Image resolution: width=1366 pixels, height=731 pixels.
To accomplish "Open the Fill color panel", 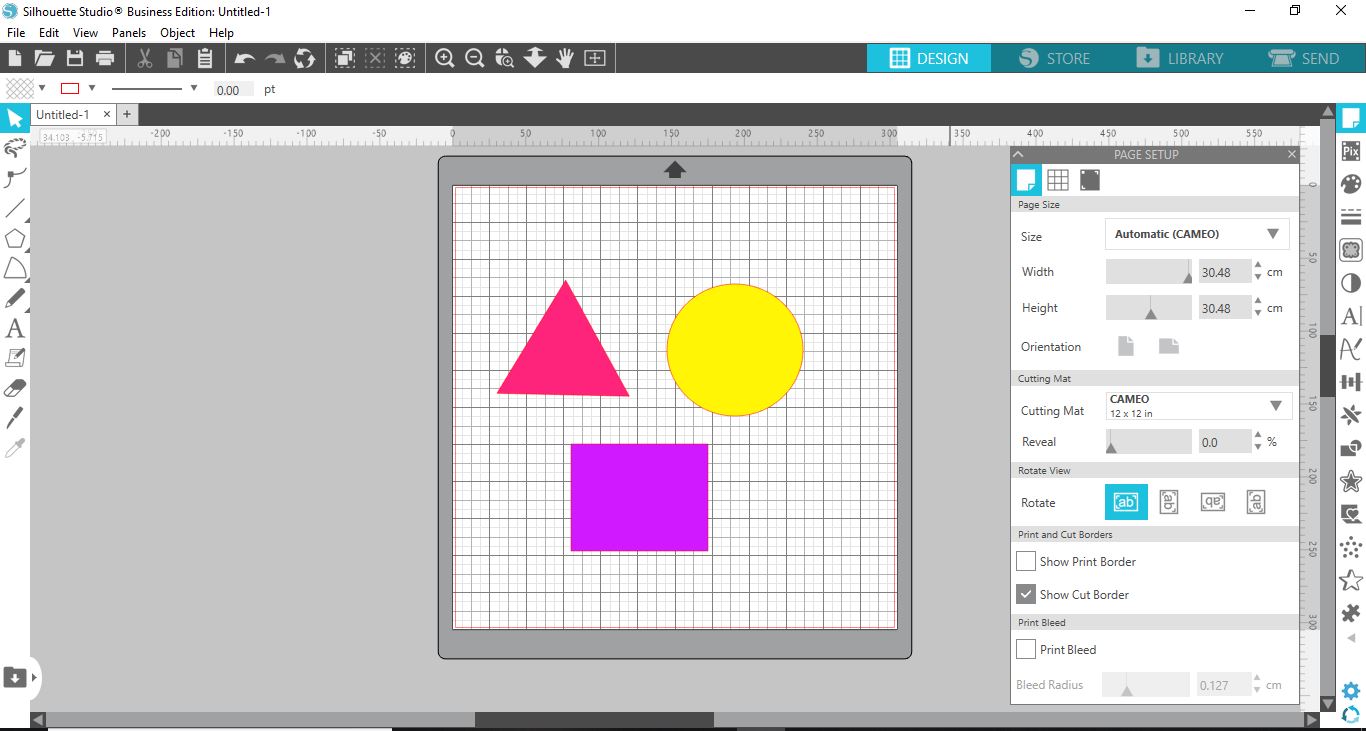I will coord(1350,183).
